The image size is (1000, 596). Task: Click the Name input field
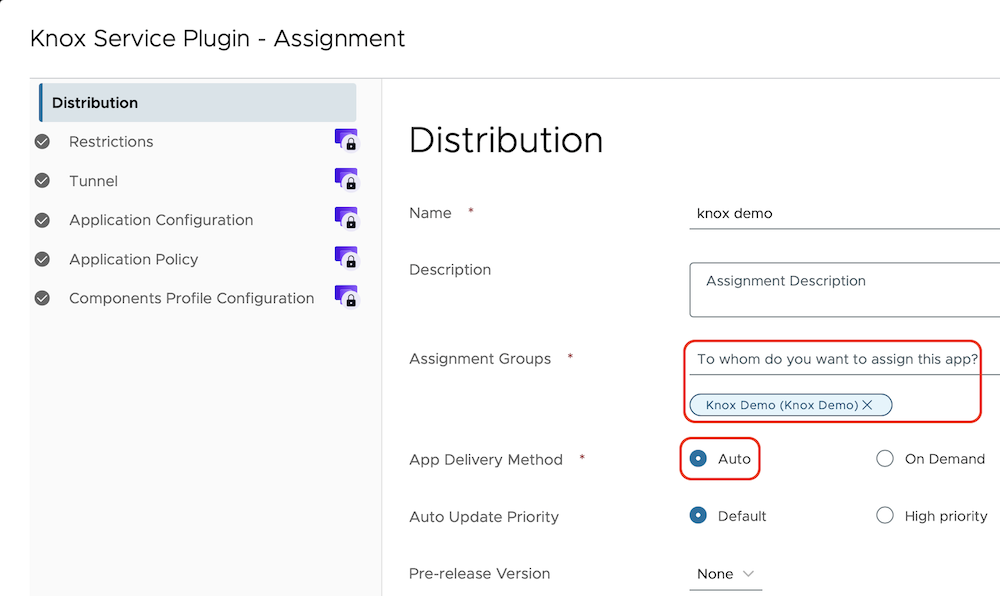840,213
